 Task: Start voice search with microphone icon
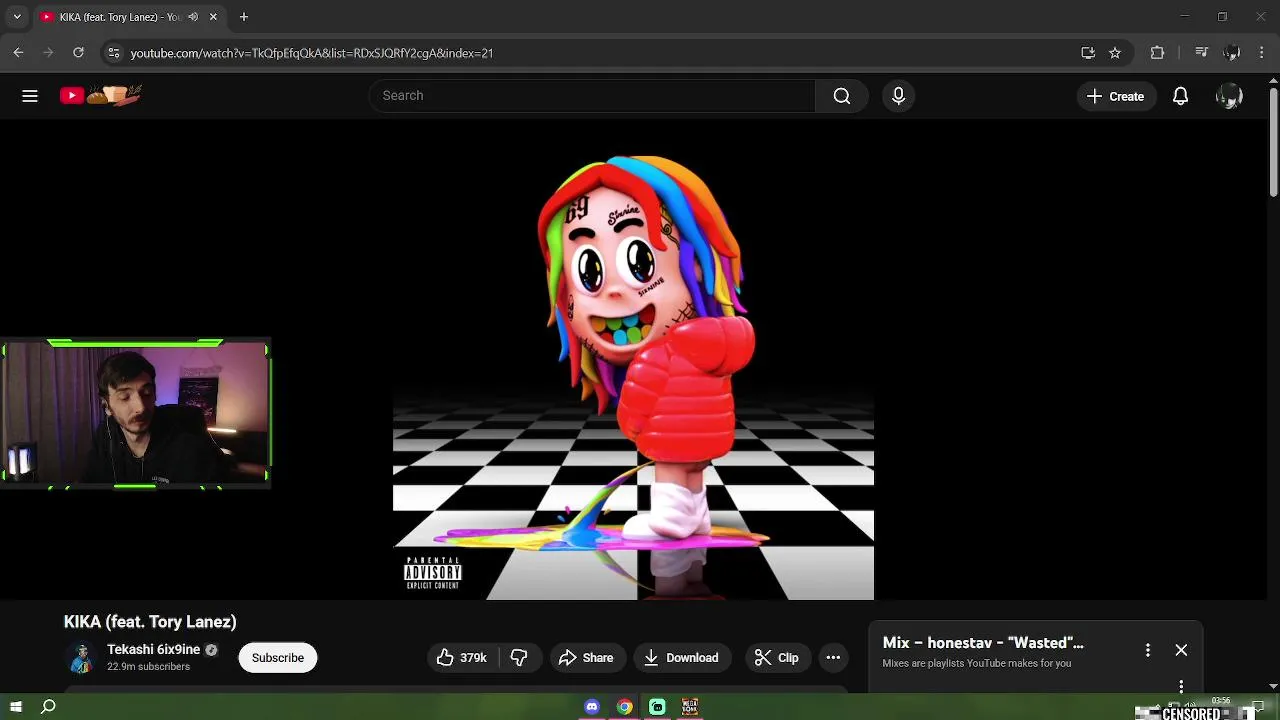click(898, 96)
